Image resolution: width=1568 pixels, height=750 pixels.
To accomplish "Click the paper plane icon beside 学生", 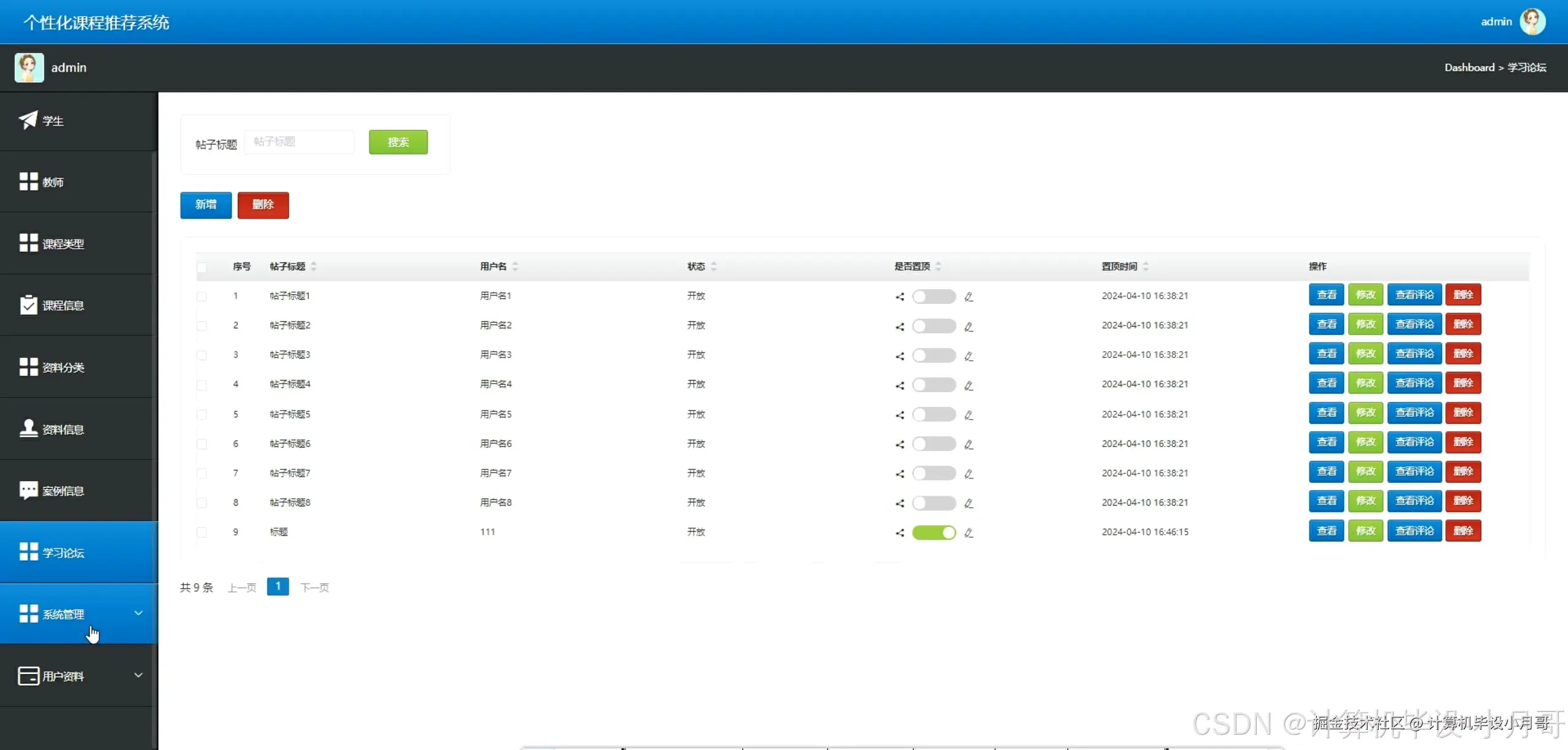I will coord(28,120).
